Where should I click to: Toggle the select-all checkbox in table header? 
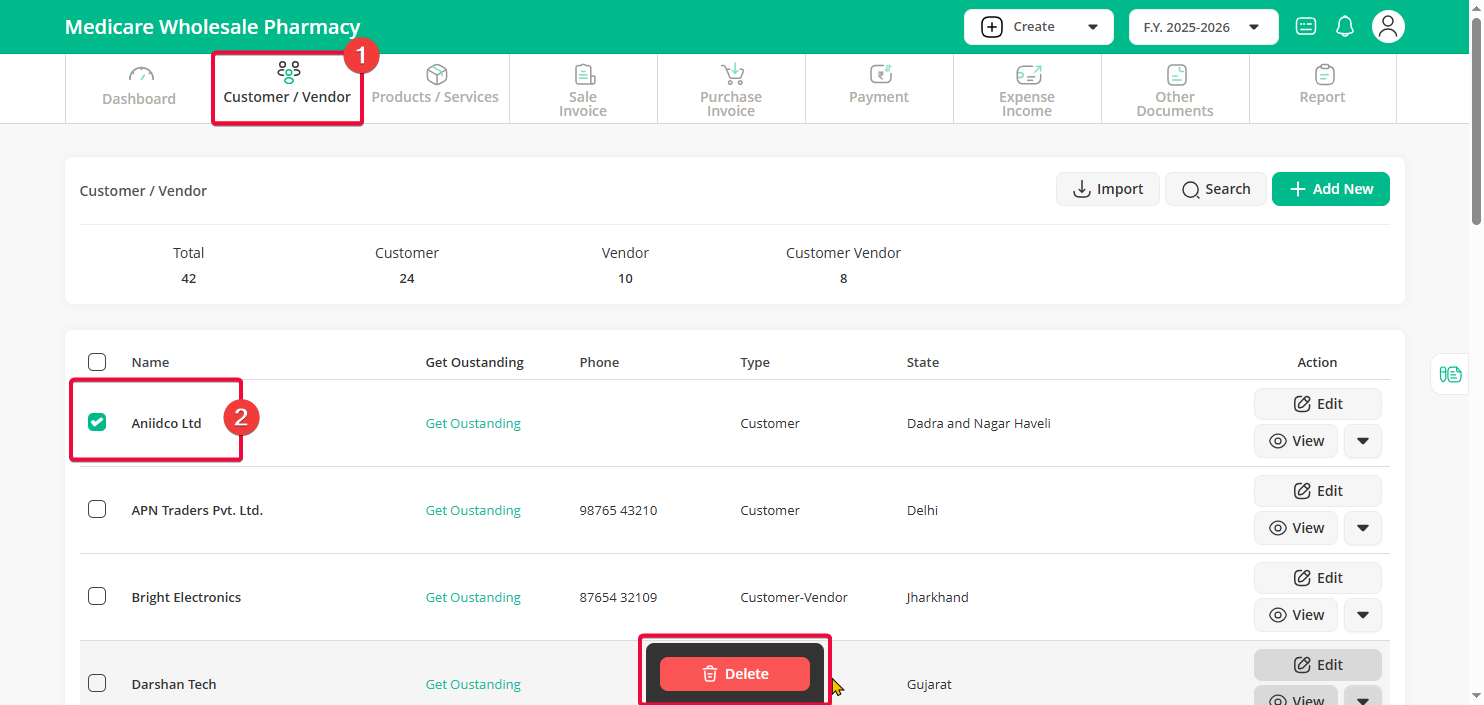(x=97, y=362)
